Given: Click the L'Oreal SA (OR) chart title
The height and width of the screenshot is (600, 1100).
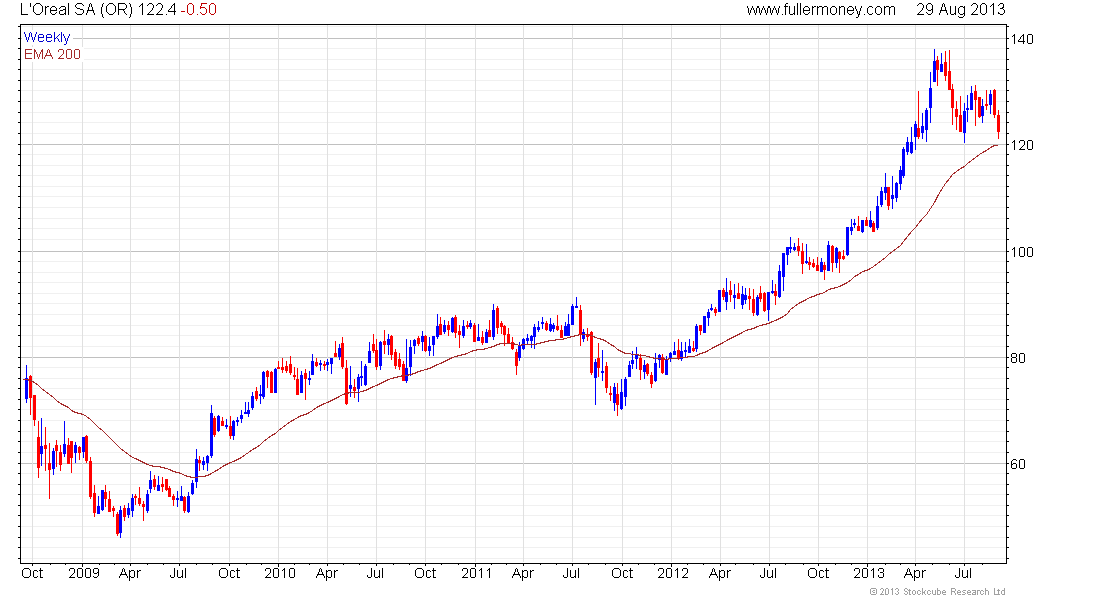Looking at the screenshot, I should point(76,10).
